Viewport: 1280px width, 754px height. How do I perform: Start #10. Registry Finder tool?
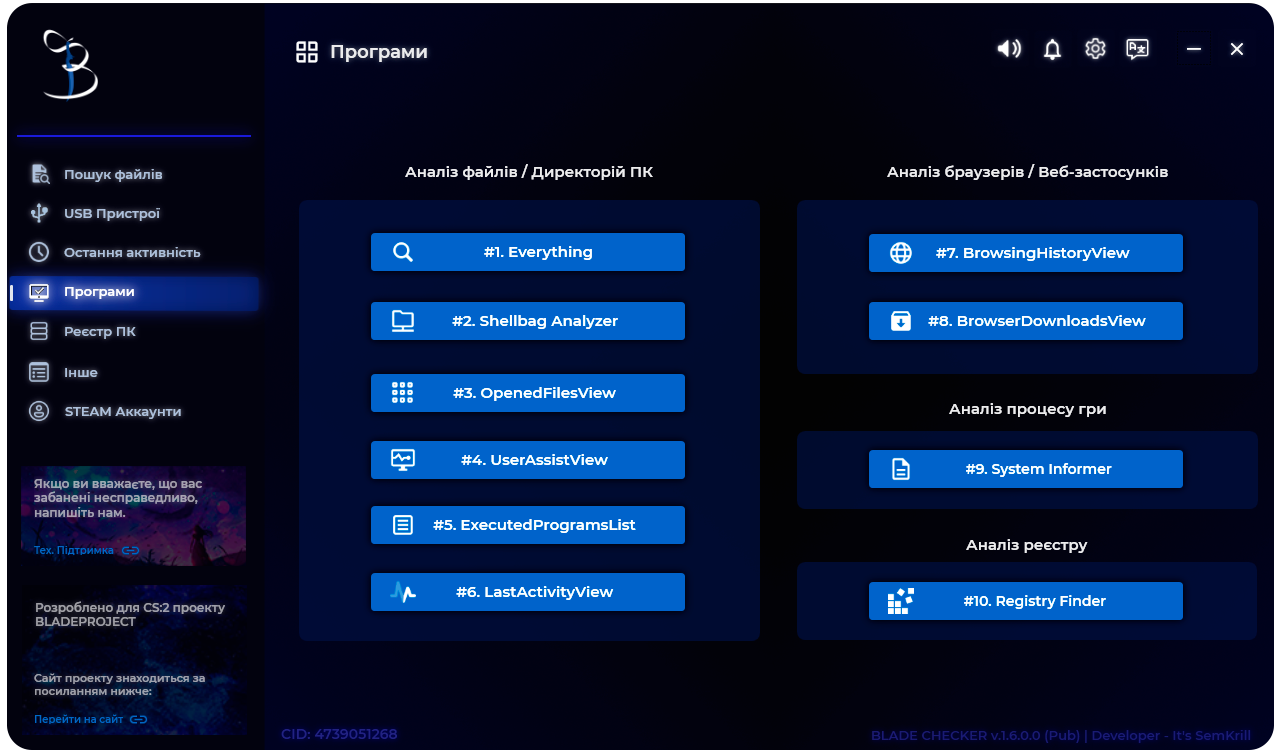[1026, 601]
